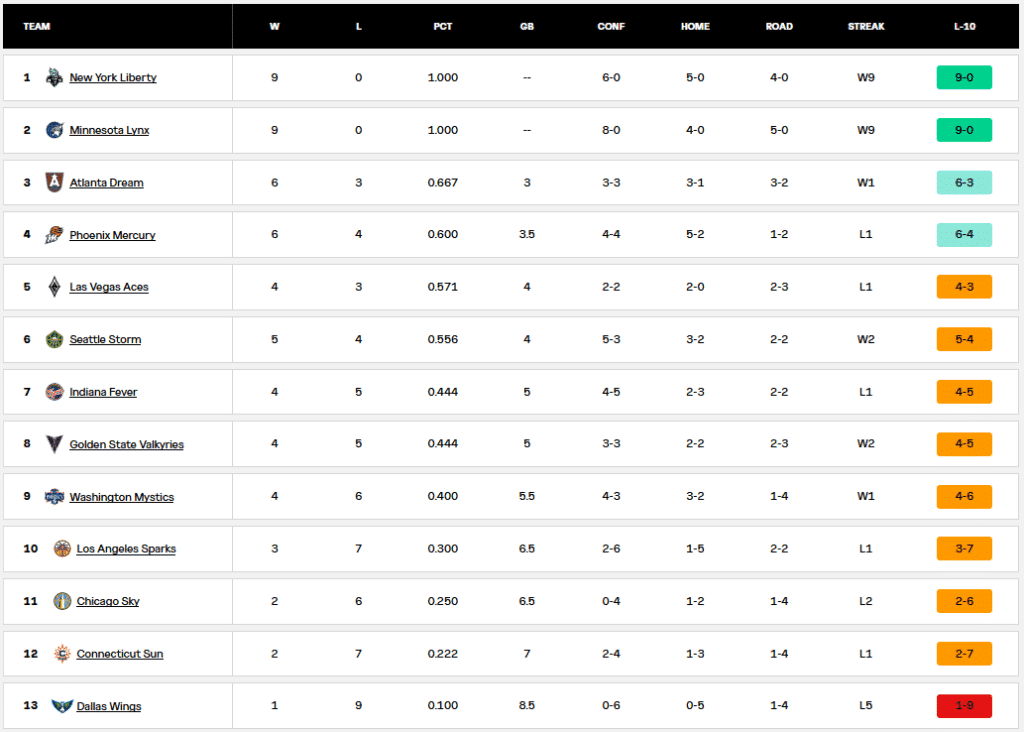Open the Los Angeles Sparks link

pos(126,549)
